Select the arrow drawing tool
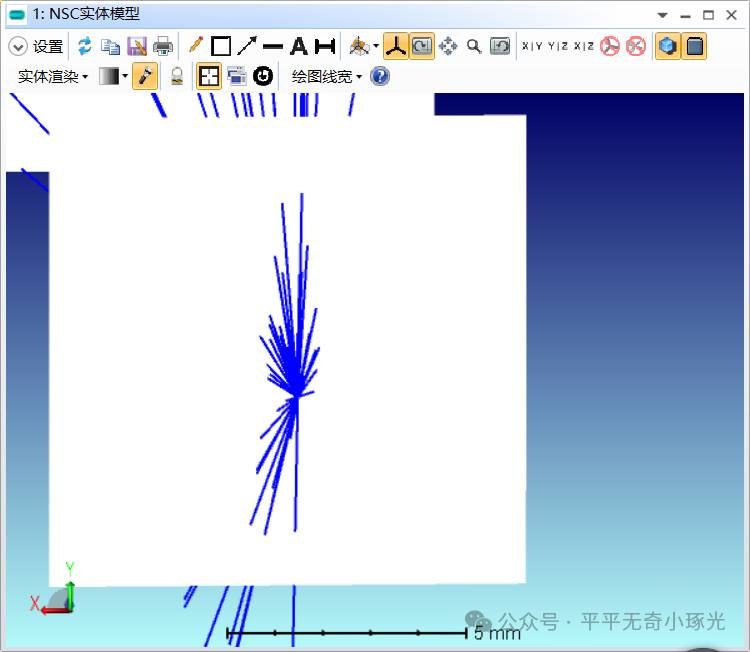 (x=247, y=46)
